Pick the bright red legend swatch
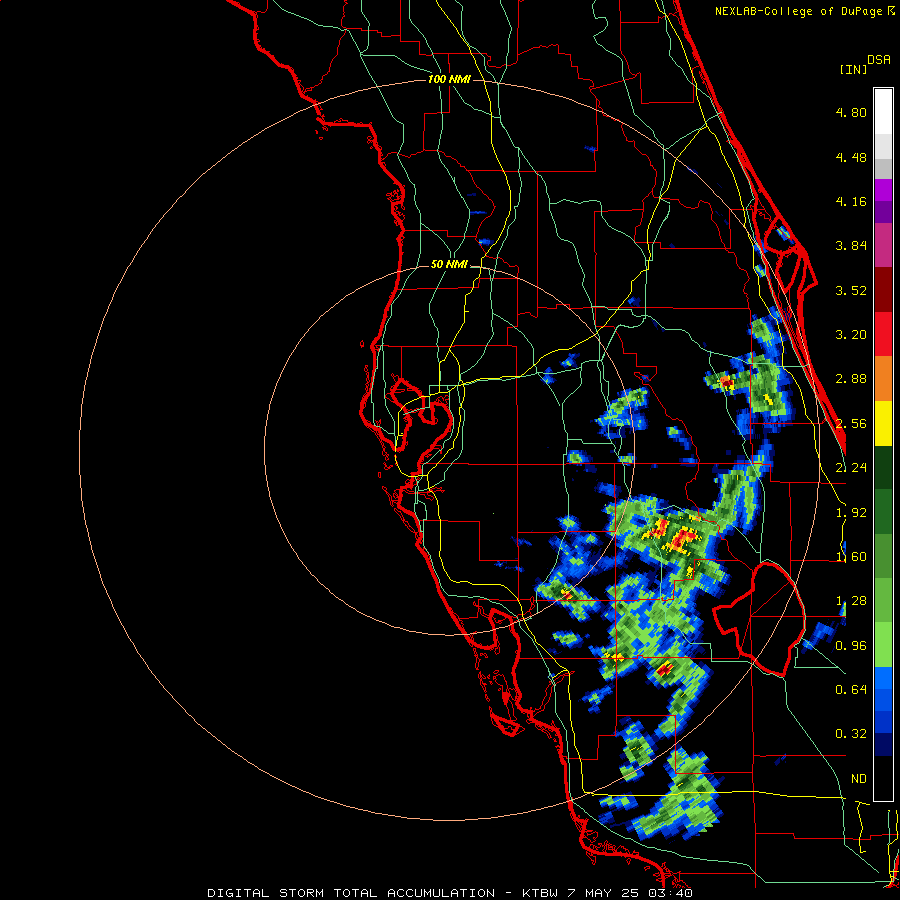 [883, 334]
